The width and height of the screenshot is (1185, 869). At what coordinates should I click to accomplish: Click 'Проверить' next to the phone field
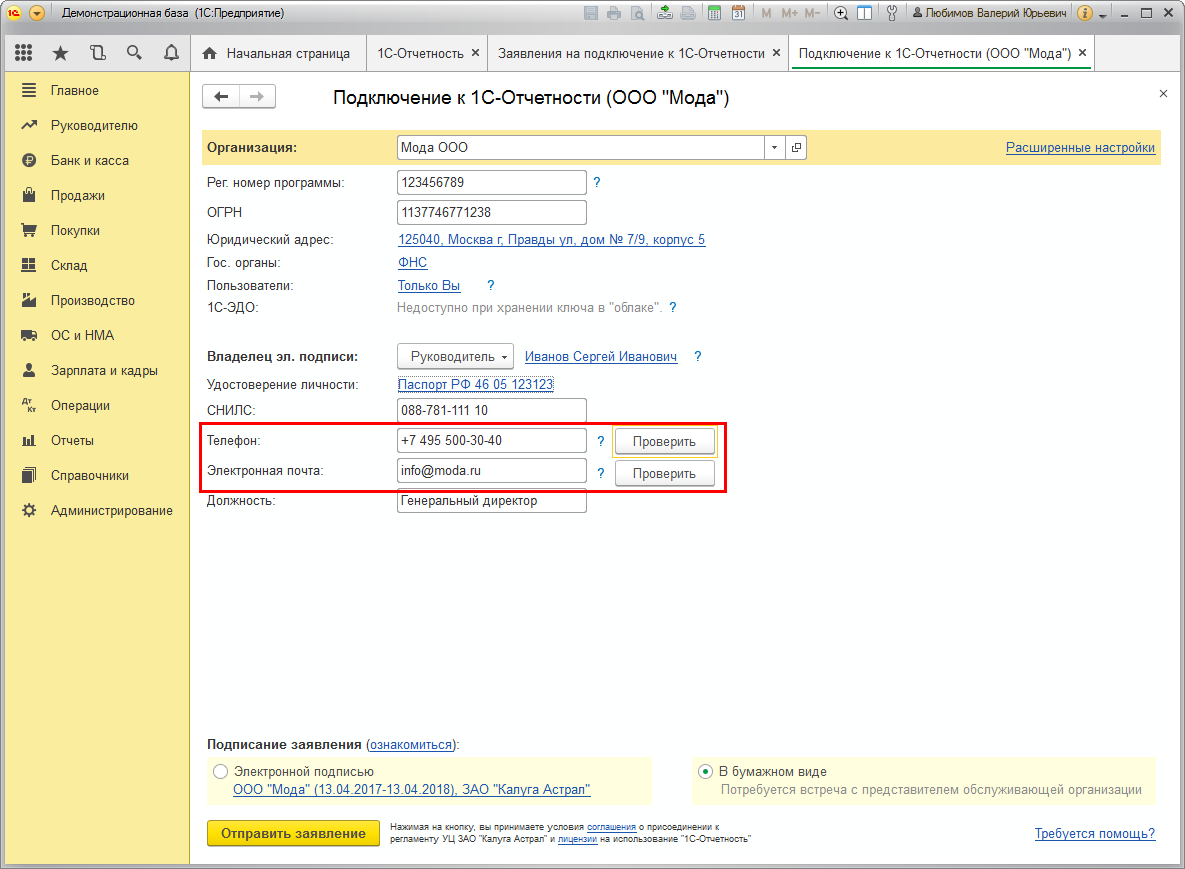coord(664,442)
